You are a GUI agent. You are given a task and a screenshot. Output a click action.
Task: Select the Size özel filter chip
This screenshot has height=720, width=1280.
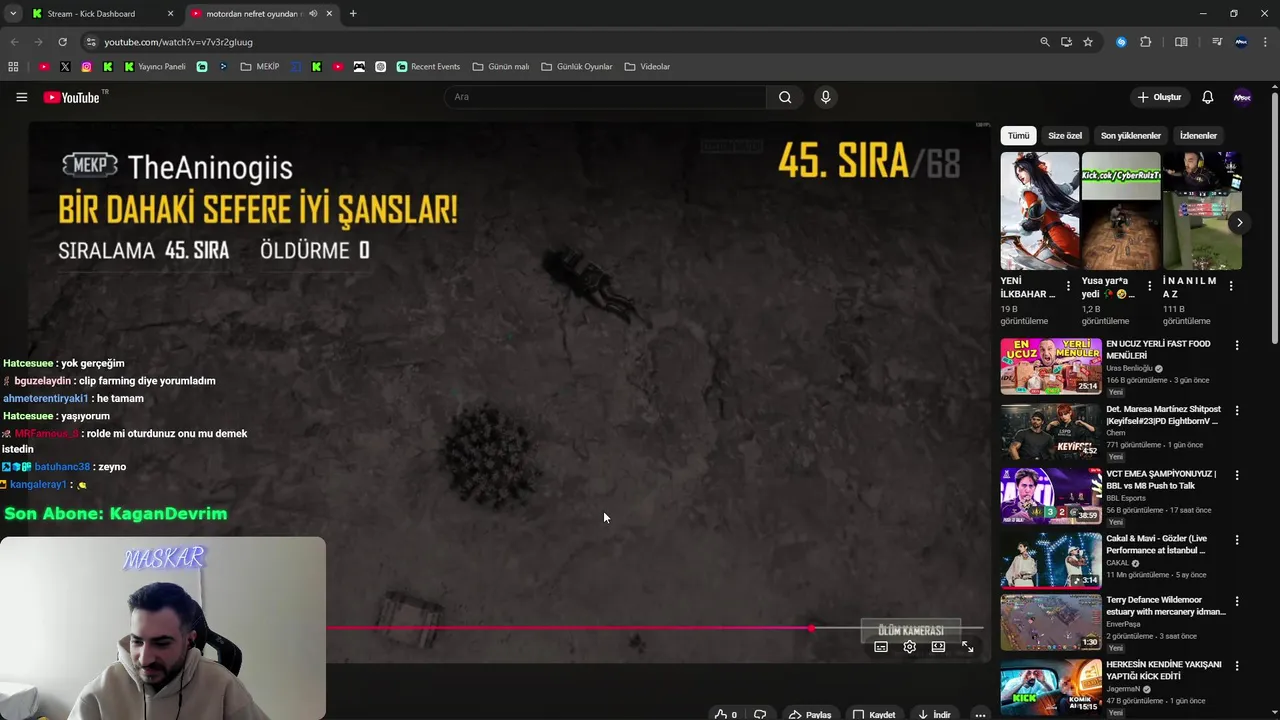pyautogui.click(x=1065, y=135)
